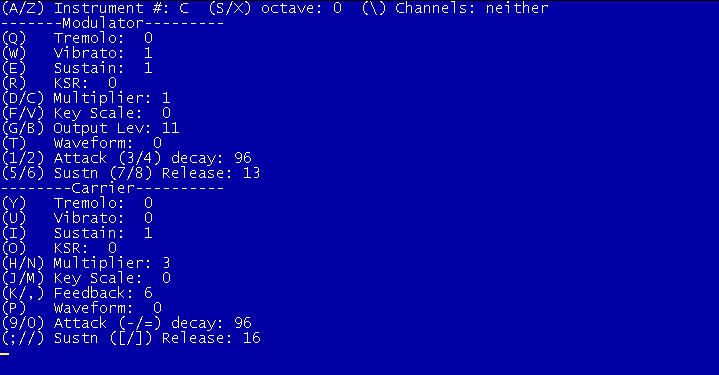This screenshot has width=719, height=375.
Task: Click Carrier Sustn Release value 16
Action: click(x=252, y=338)
